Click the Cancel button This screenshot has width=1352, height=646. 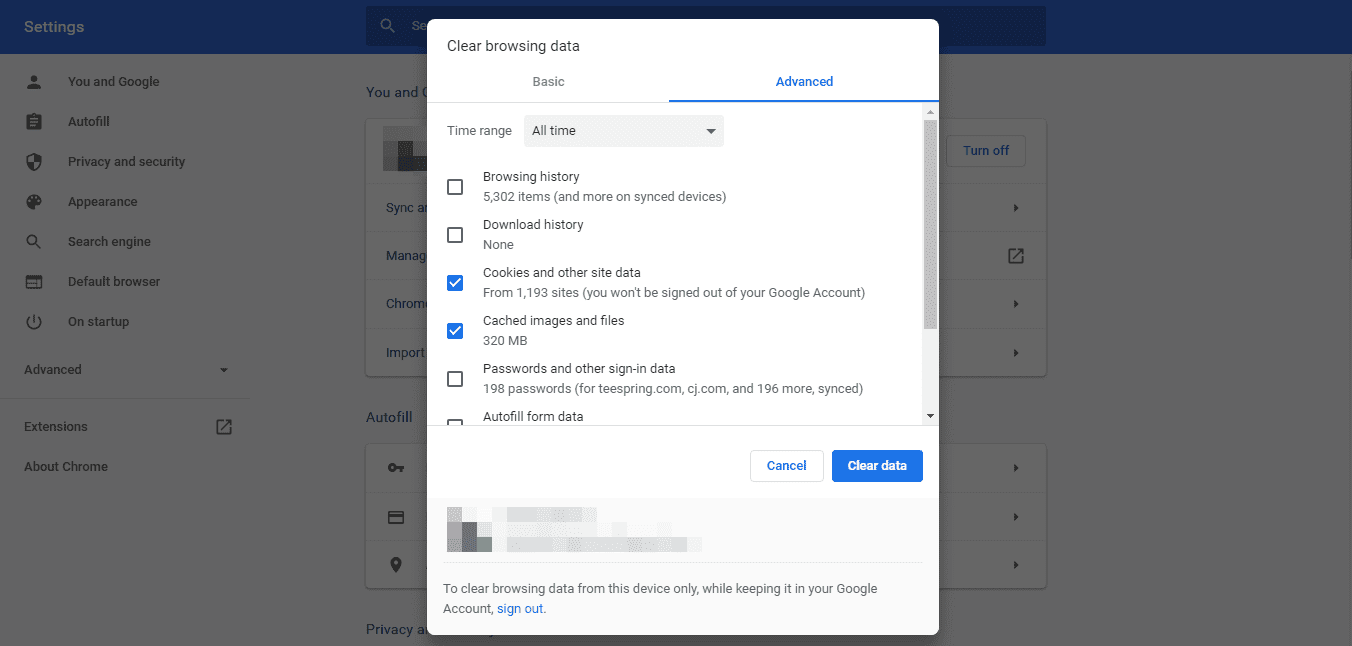coord(787,466)
